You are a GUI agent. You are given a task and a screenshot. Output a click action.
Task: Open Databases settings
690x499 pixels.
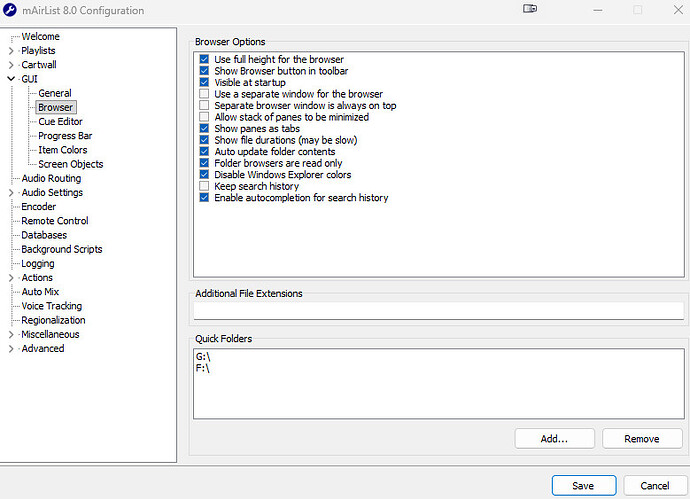click(x=44, y=235)
